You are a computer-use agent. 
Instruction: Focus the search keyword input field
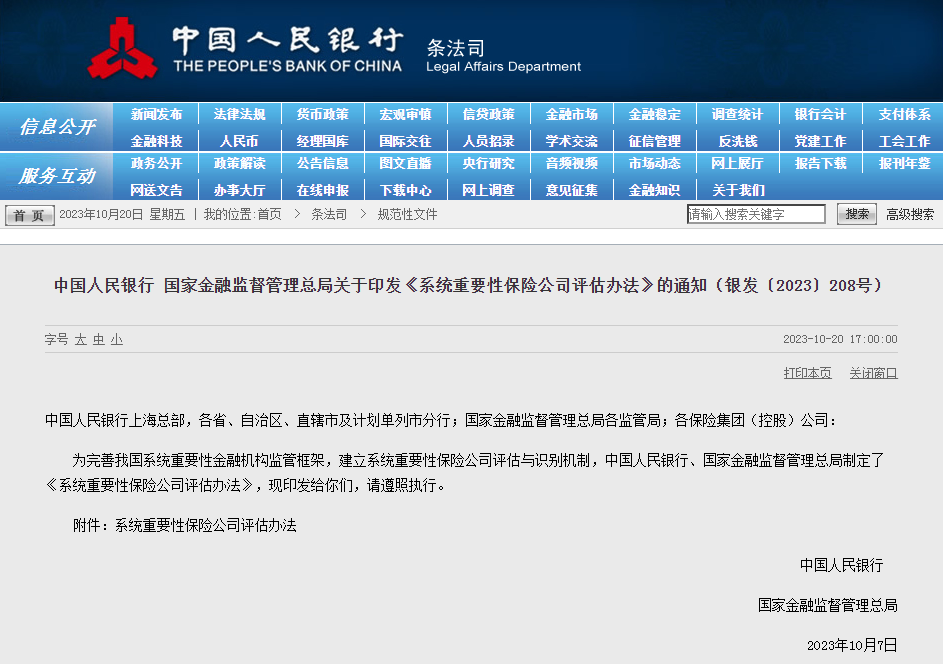756,214
